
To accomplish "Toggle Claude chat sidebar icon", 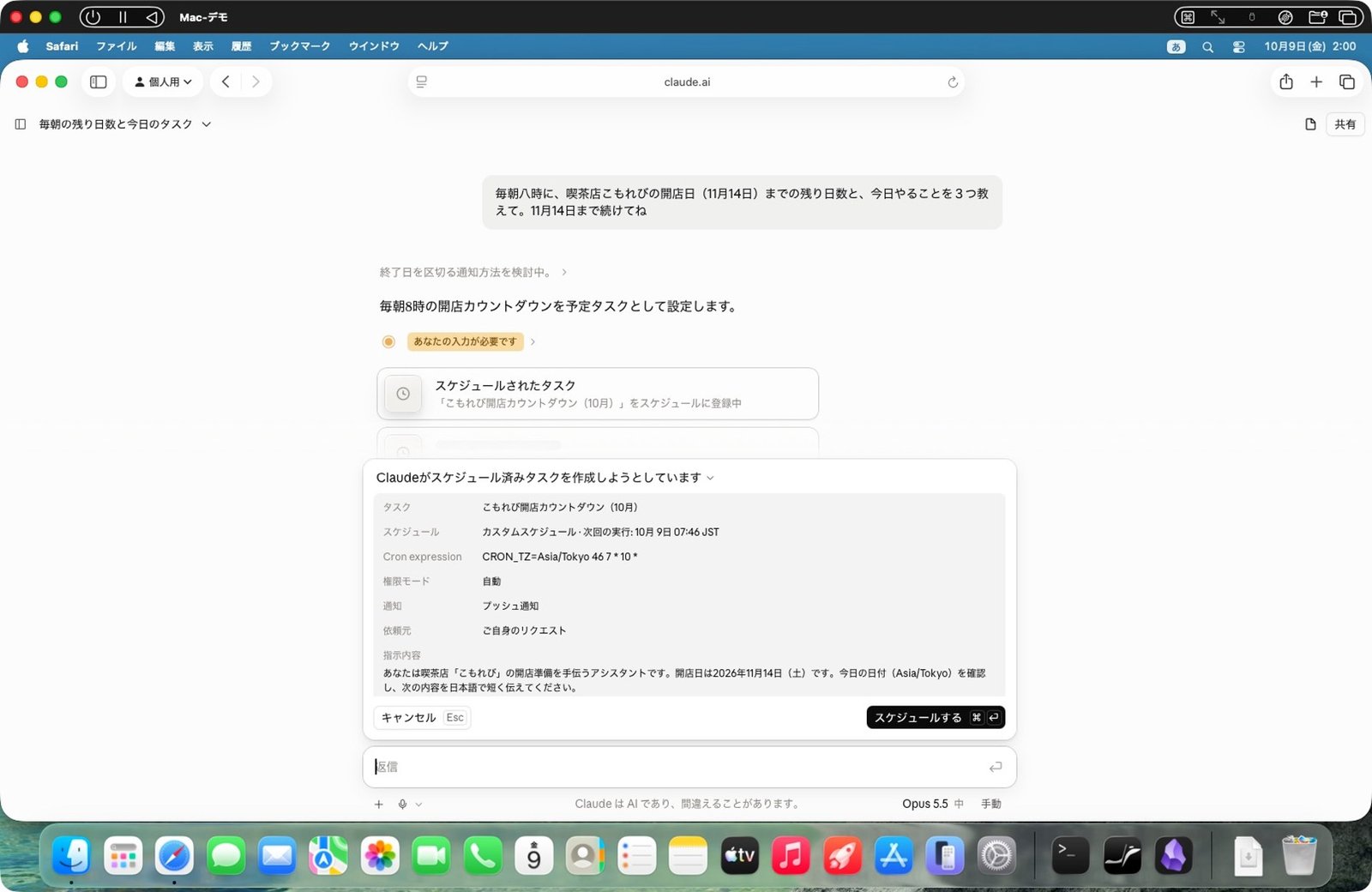I will [x=21, y=124].
